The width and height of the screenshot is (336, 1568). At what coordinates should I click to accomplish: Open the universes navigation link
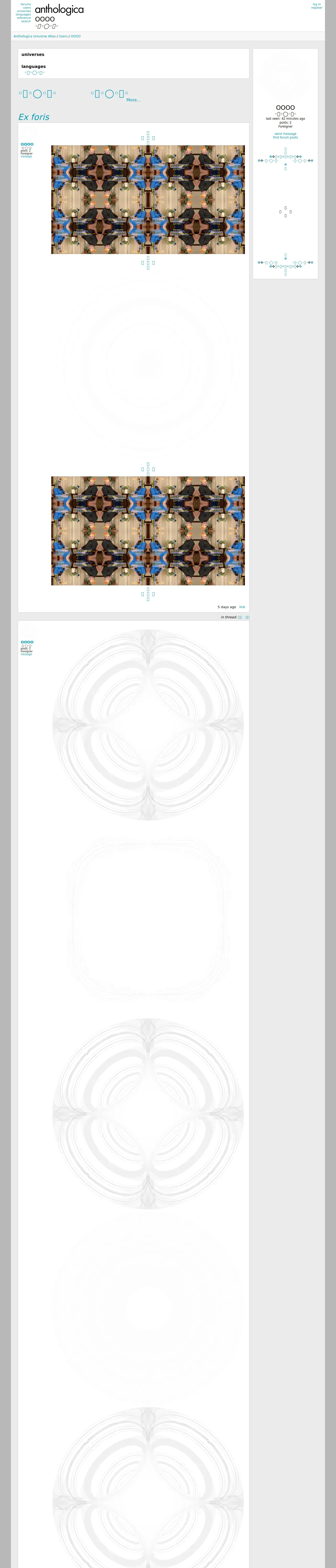24,11
